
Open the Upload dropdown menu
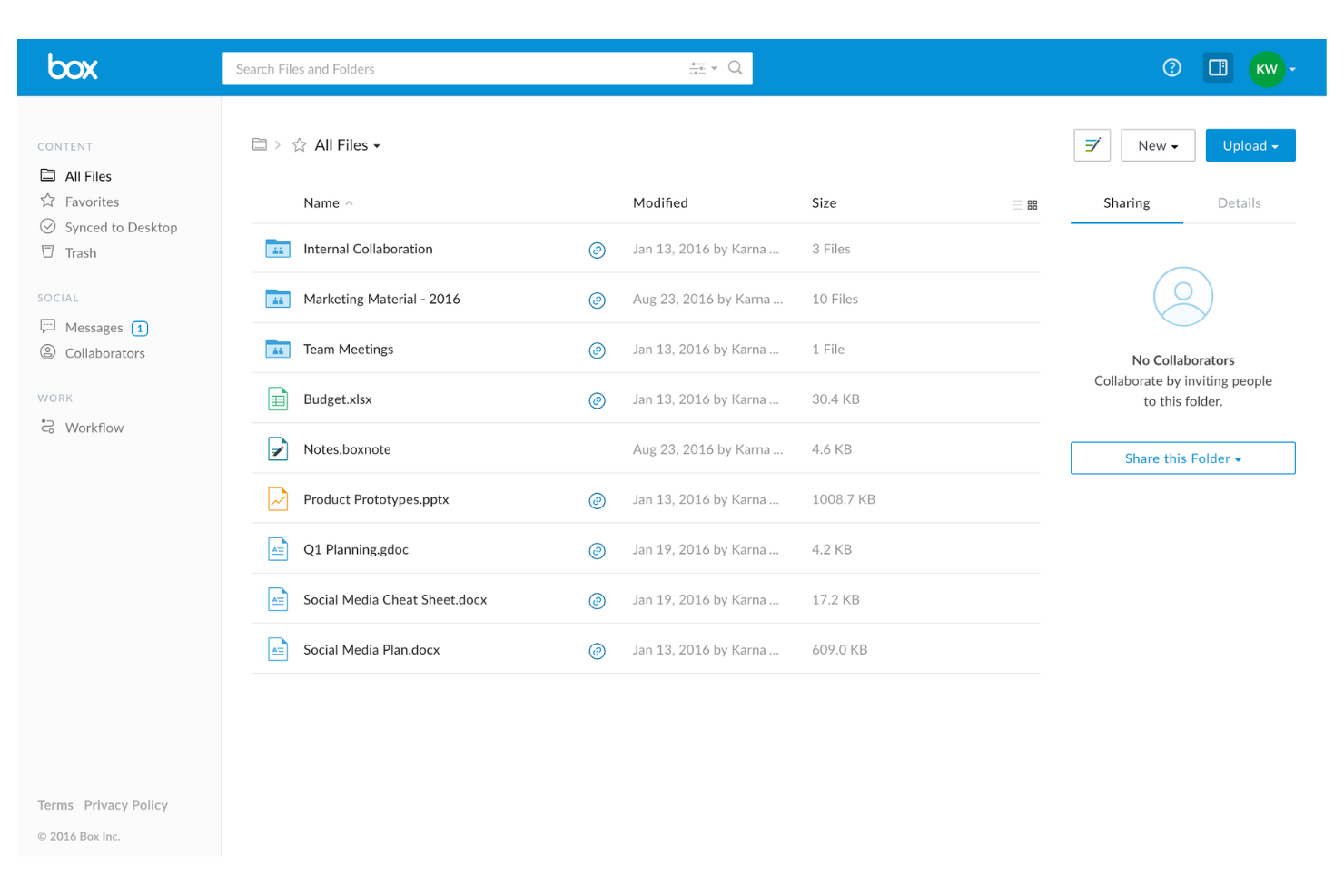pyautogui.click(x=1250, y=144)
